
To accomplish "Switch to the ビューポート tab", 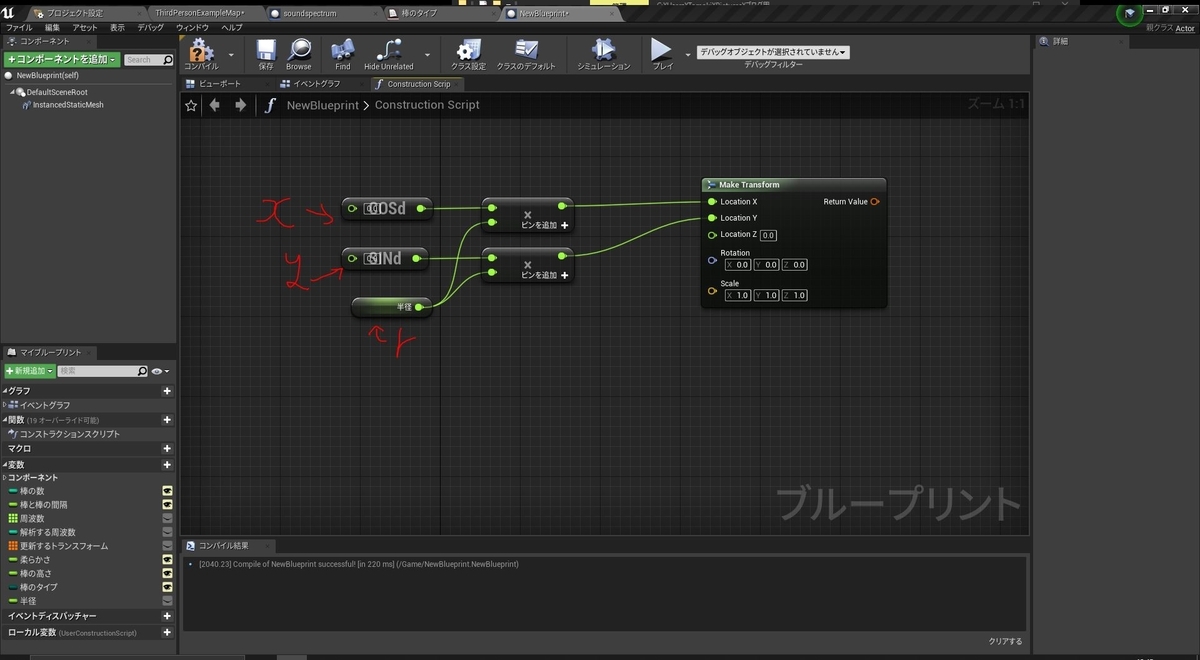I will 221,84.
